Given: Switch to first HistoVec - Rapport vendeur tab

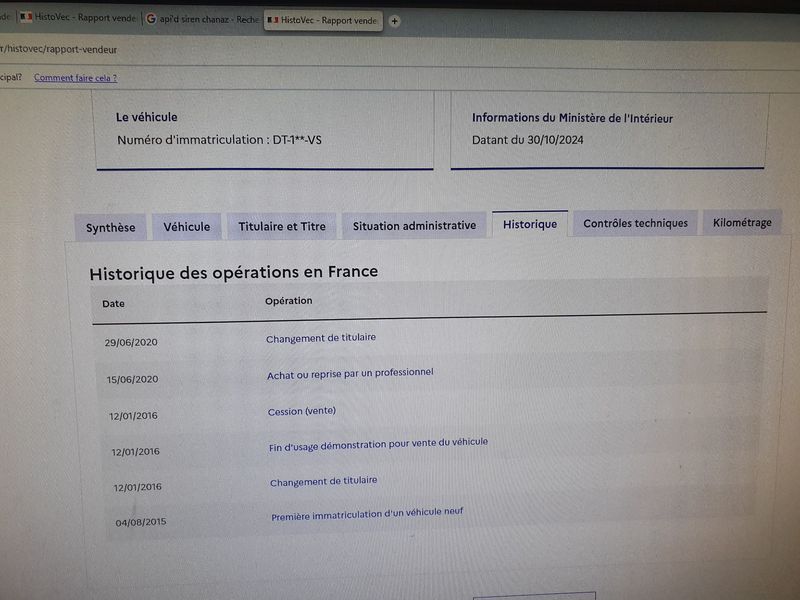Looking at the screenshot, I should tap(78, 18).
